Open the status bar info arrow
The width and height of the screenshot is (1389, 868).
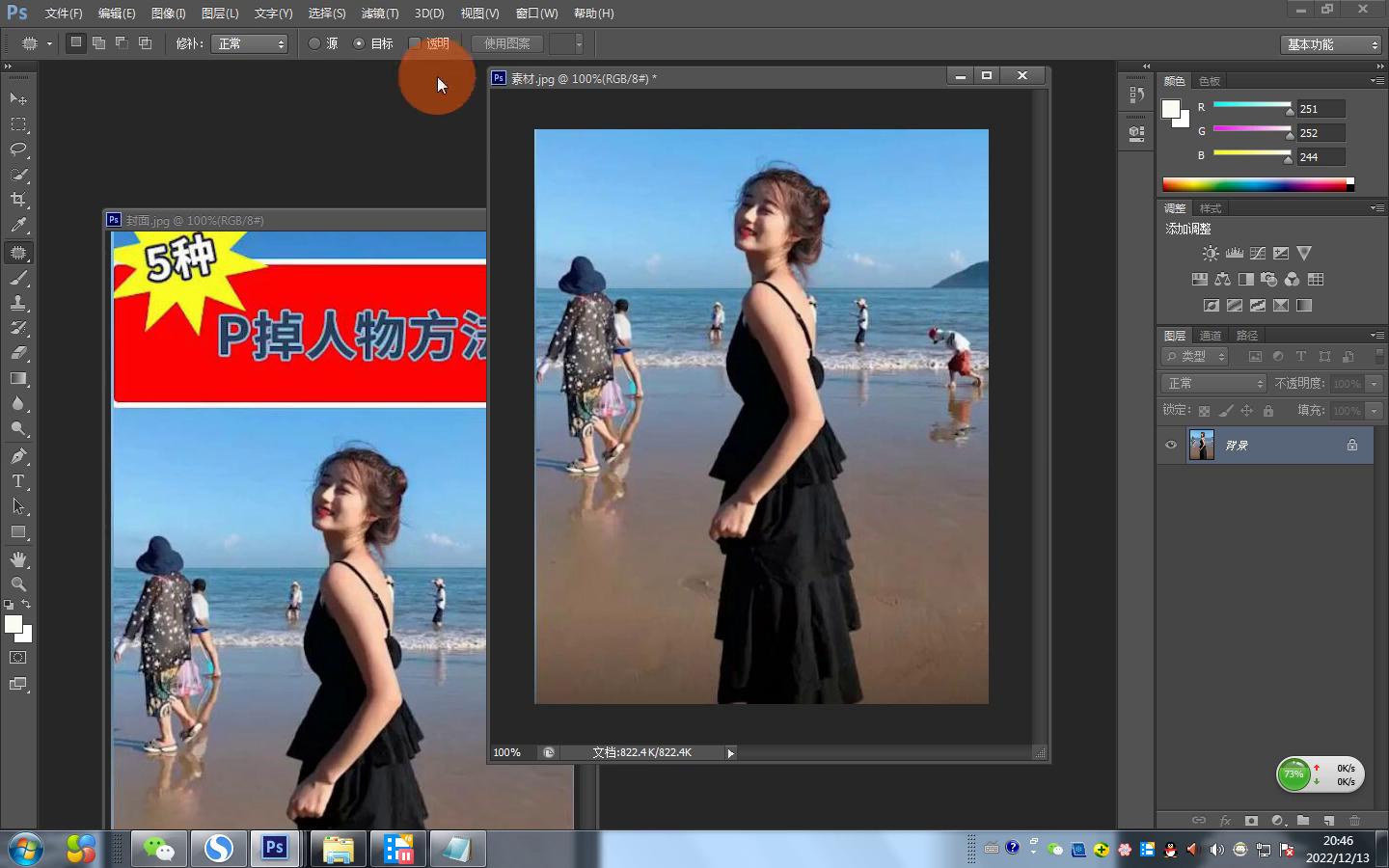coord(730,753)
